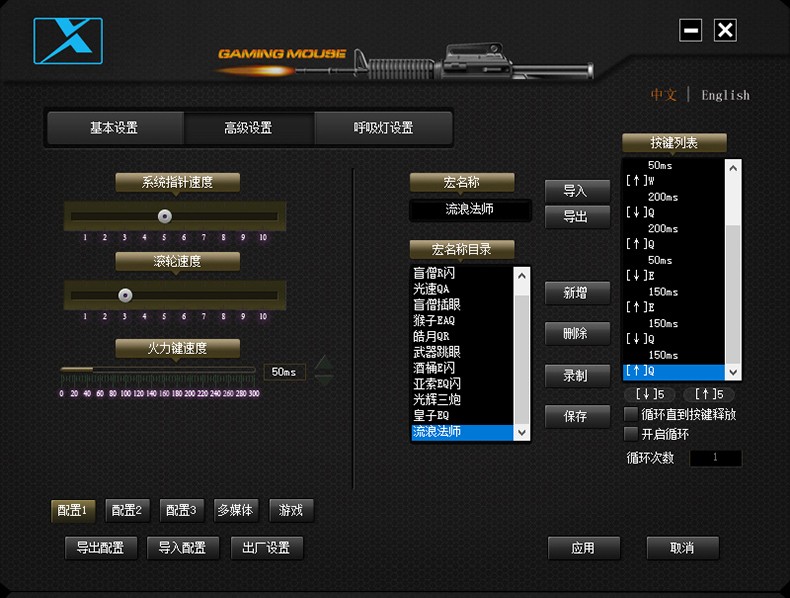Image resolution: width=790 pixels, height=598 pixels.
Task: Switch to the 呼吸灯设置 tab
Action: click(x=383, y=128)
